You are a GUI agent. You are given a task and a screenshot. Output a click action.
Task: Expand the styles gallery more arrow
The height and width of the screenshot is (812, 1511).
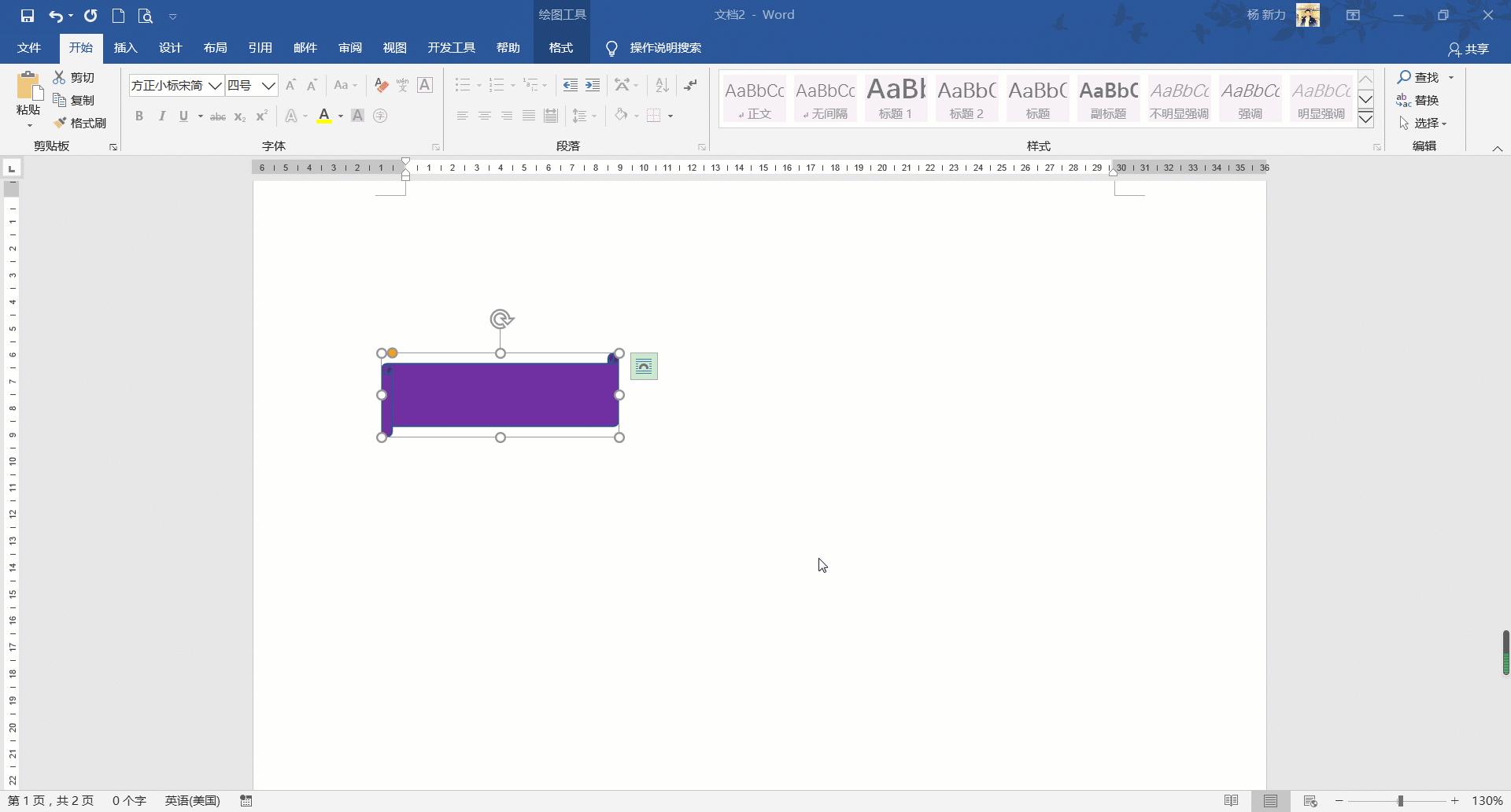(1366, 120)
